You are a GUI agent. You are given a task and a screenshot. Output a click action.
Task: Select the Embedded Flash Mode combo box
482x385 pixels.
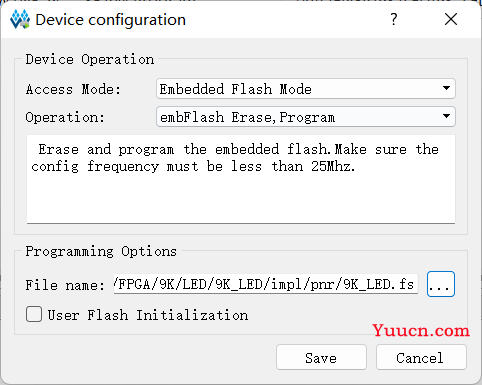306,89
